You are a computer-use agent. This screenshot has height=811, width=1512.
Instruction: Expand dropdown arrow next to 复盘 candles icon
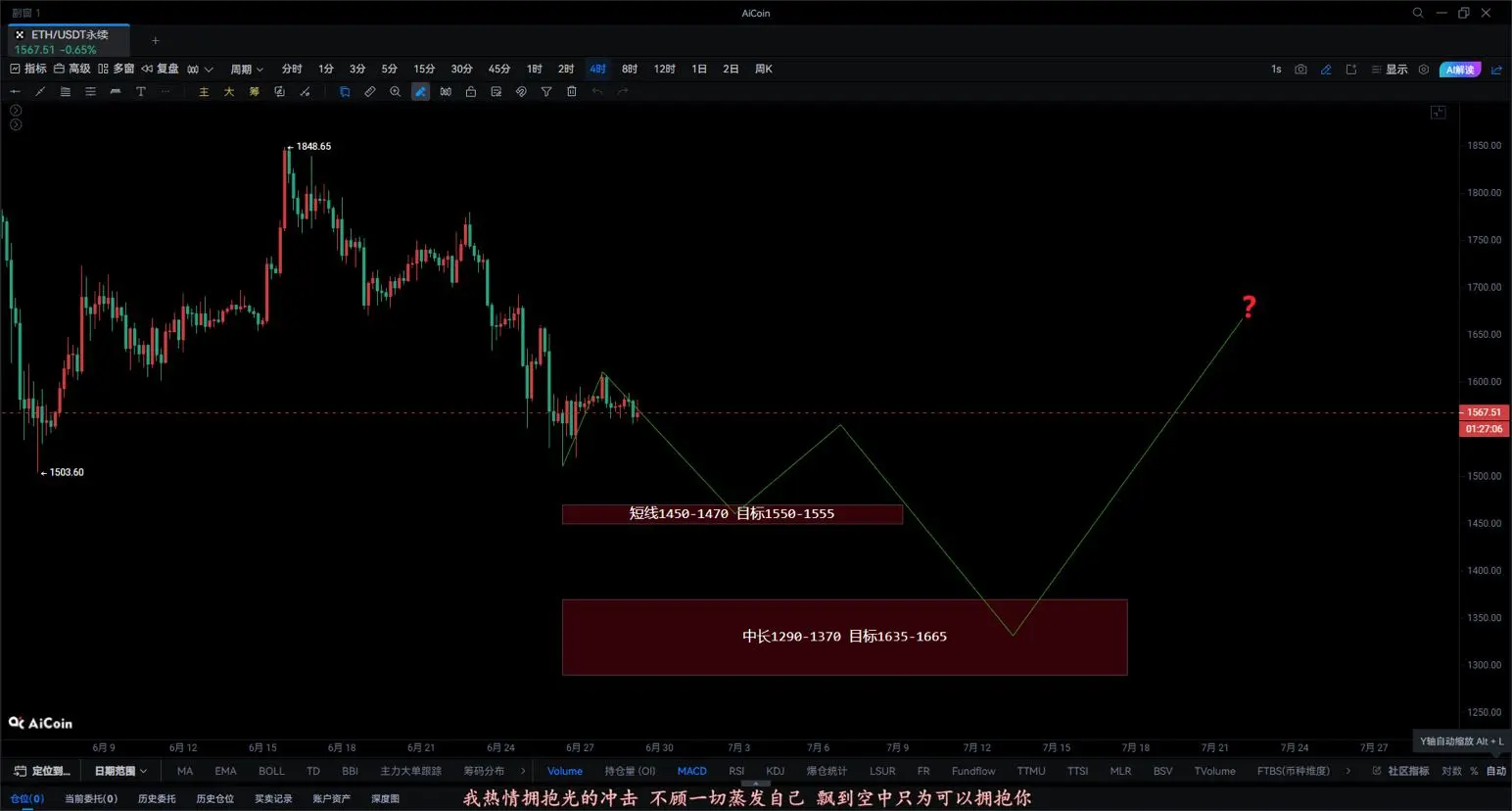209,70
